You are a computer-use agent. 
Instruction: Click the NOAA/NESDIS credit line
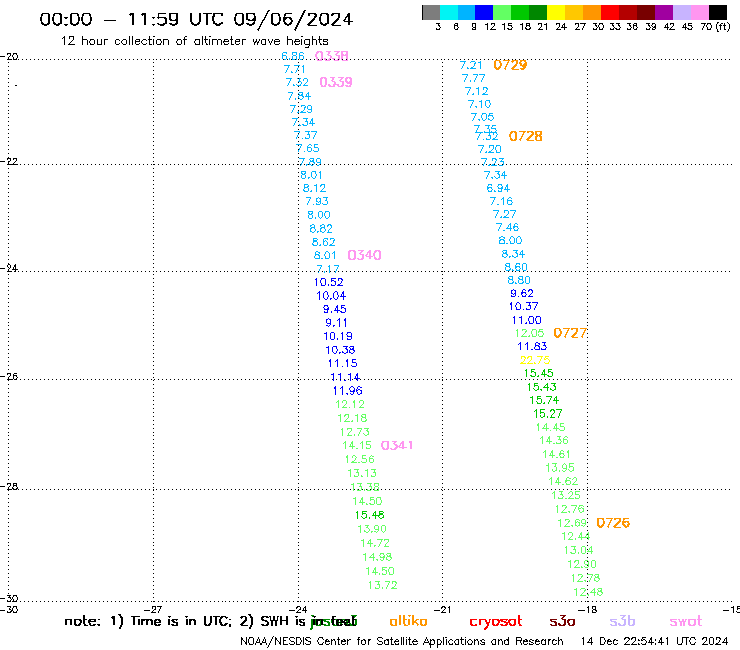402,642
